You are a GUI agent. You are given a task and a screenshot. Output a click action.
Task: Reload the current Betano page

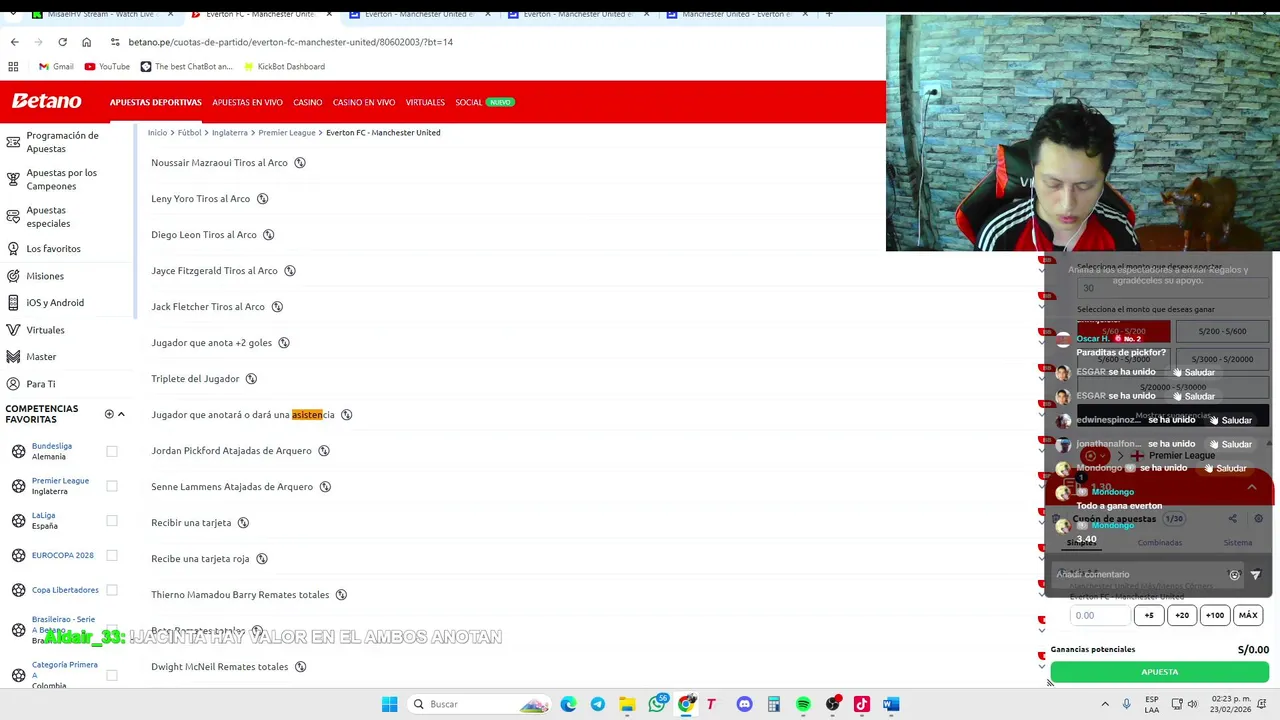(62, 42)
